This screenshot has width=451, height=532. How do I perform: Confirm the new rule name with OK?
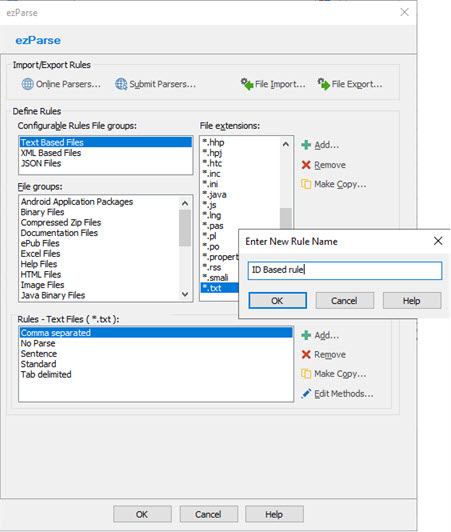tap(277, 301)
